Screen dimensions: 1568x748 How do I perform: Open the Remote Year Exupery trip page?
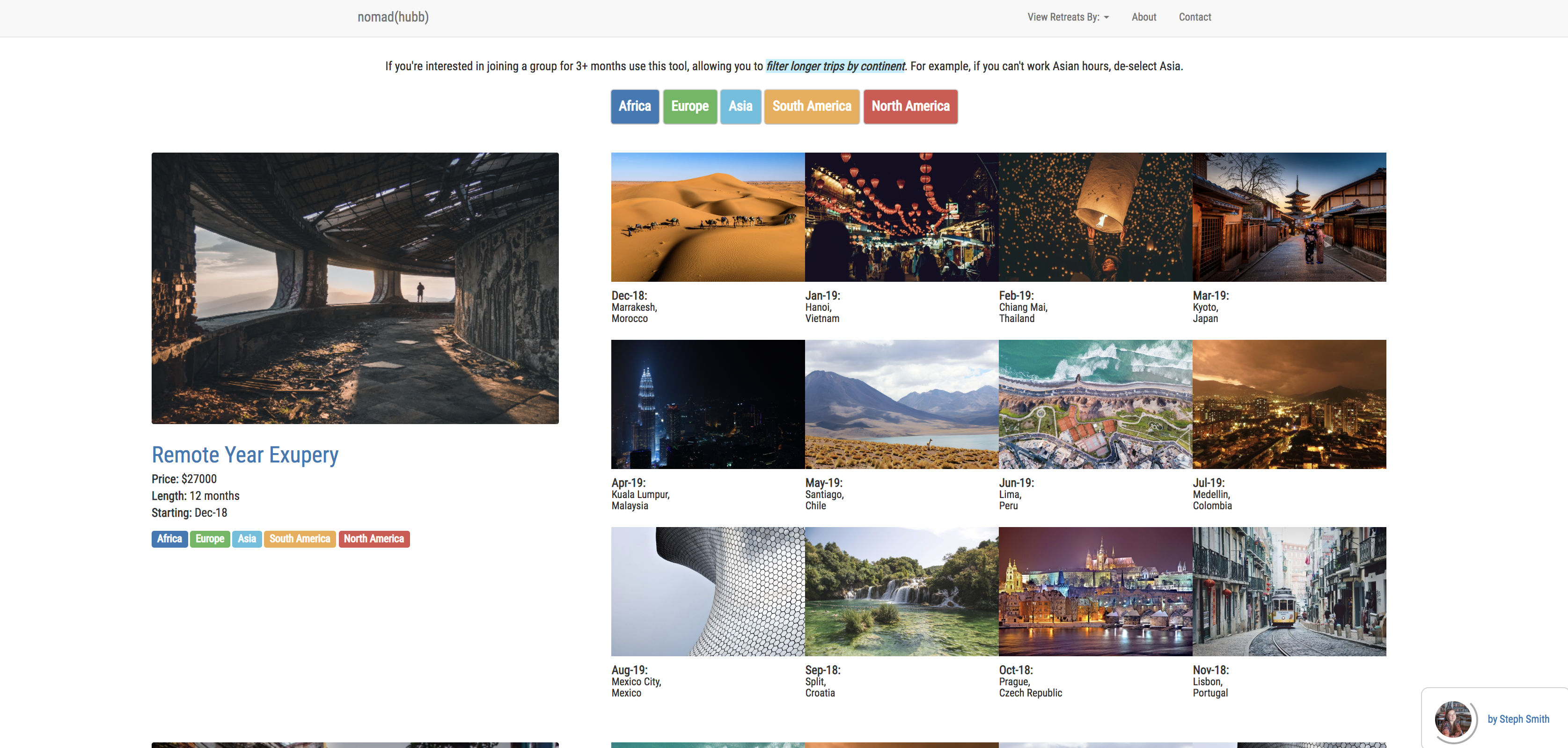[245, 454]
